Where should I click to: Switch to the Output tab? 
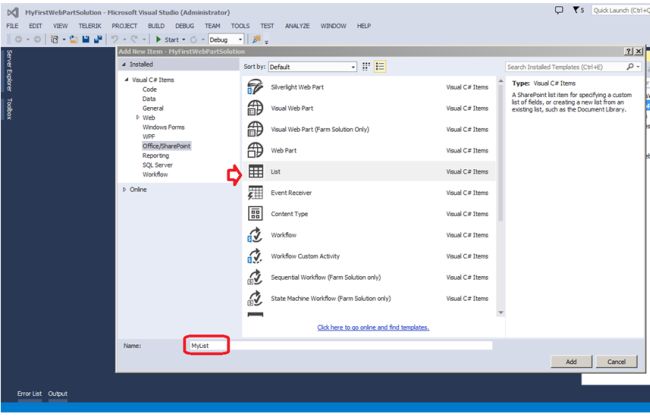pyautogui.click(x=58, y=393)
